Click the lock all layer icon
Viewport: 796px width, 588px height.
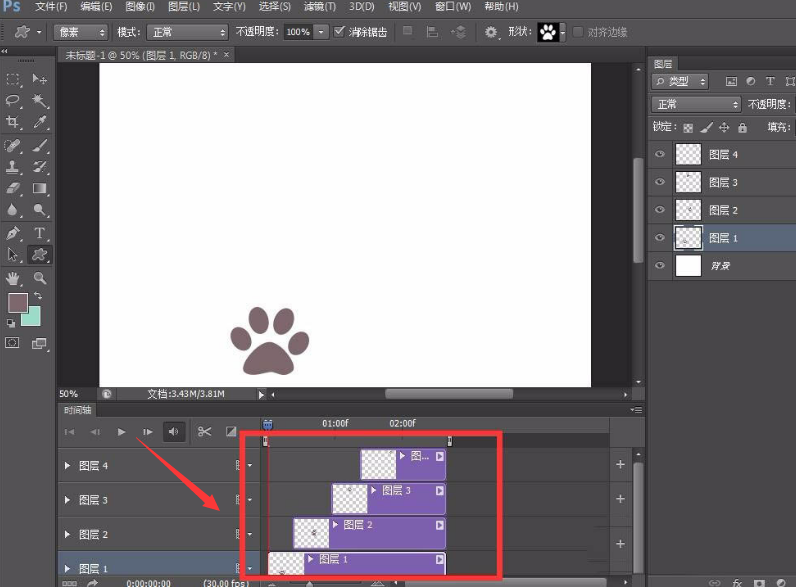[x=742, y=128]
